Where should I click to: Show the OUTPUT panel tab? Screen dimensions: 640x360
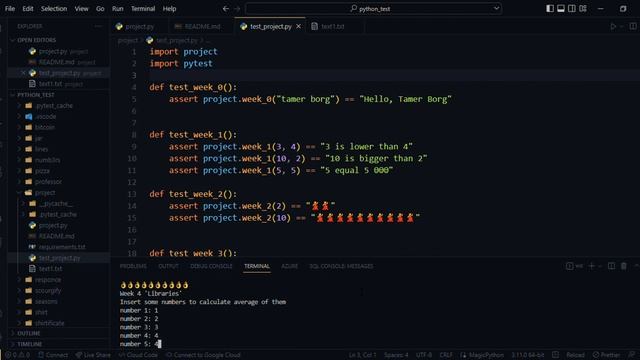click(168, 266)
